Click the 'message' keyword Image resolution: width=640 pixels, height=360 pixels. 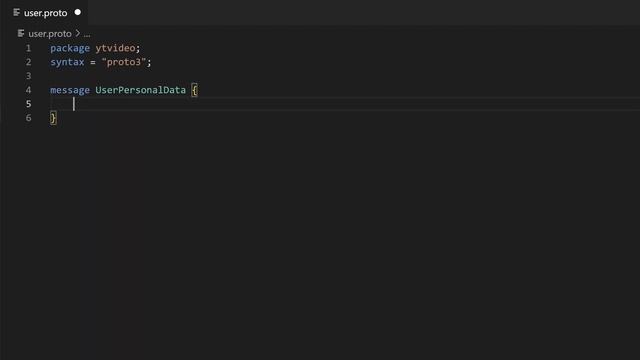click(x=70, y=90)
